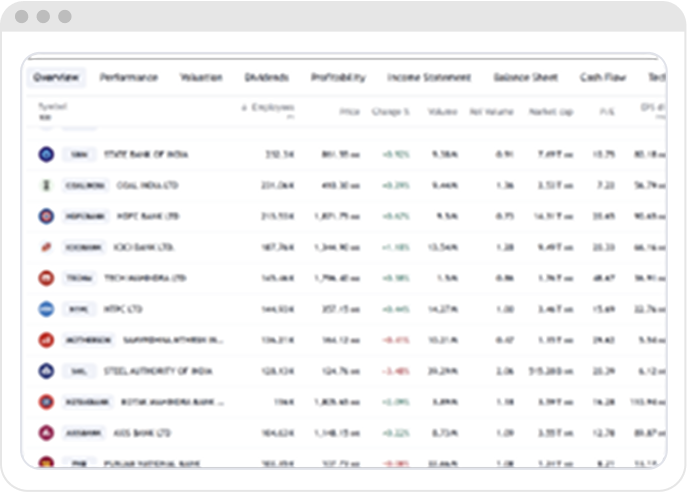
Task: Select the Dividends tab
Action: (266, 77)
